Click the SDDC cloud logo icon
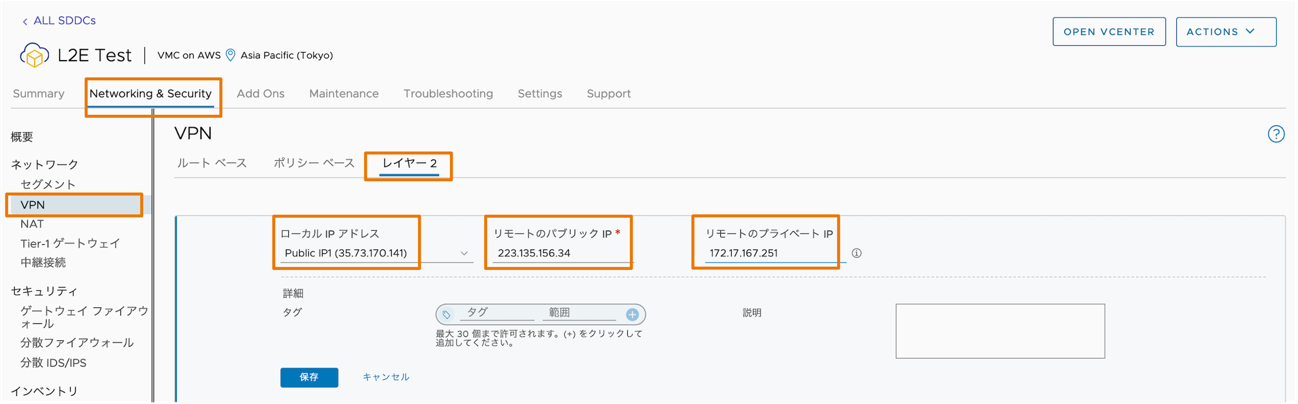The image size is (1298, 404). point(35,56)
